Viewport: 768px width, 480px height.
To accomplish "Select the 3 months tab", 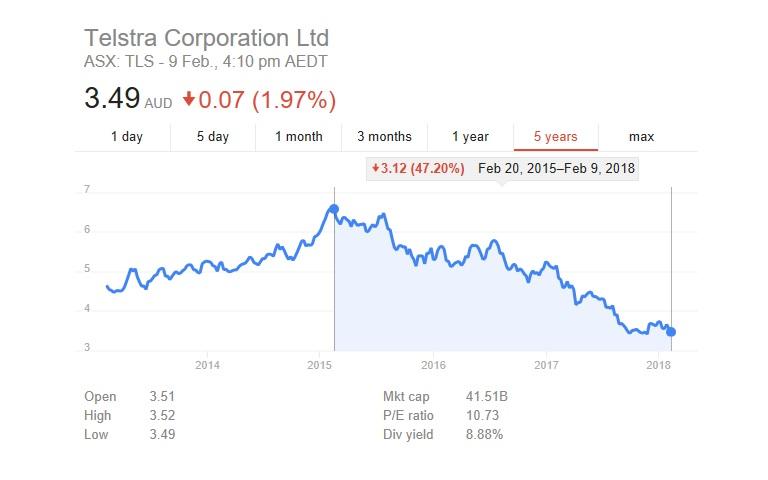I will (384, 137).
